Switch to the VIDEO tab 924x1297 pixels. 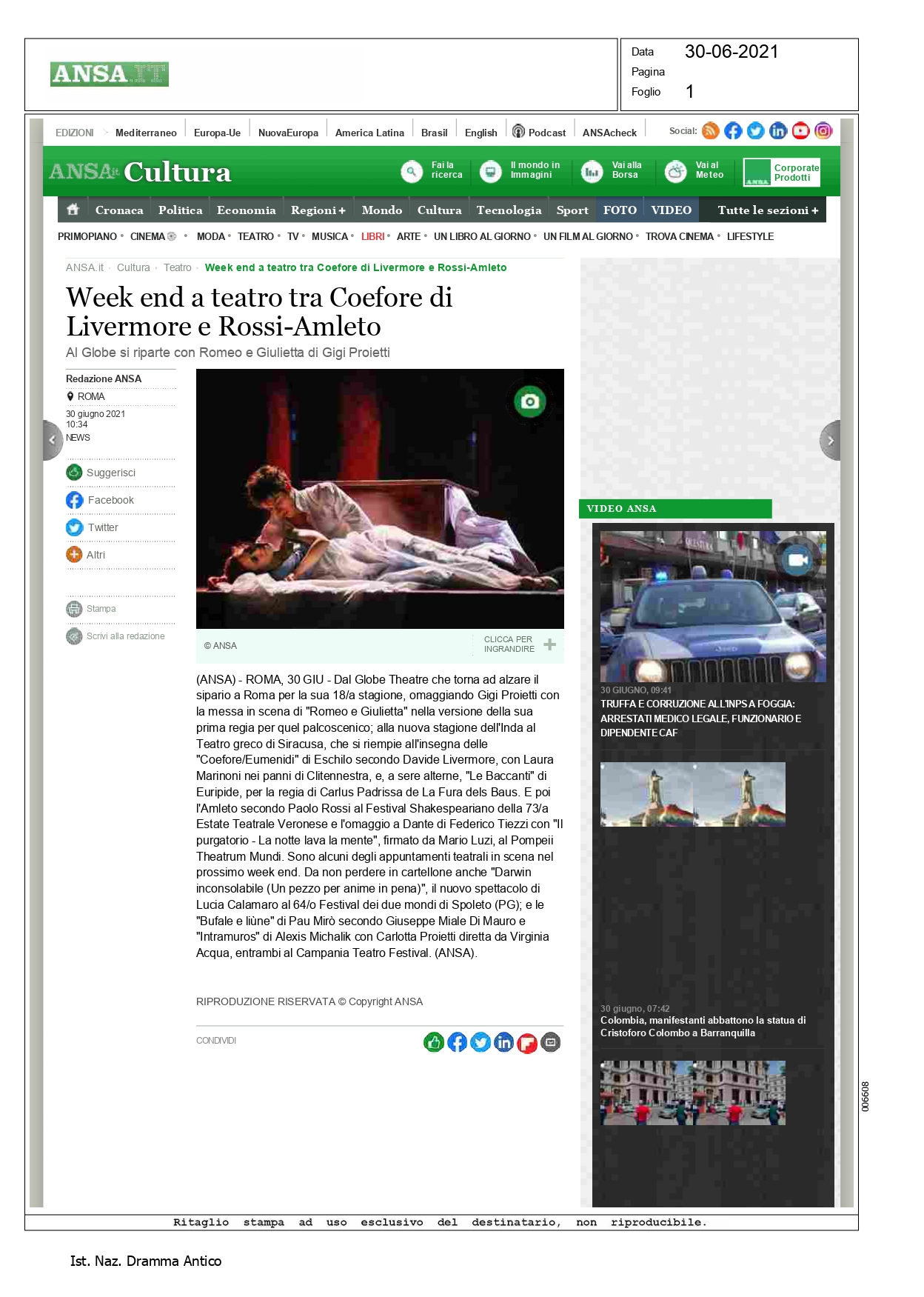(x=672, y=210)
